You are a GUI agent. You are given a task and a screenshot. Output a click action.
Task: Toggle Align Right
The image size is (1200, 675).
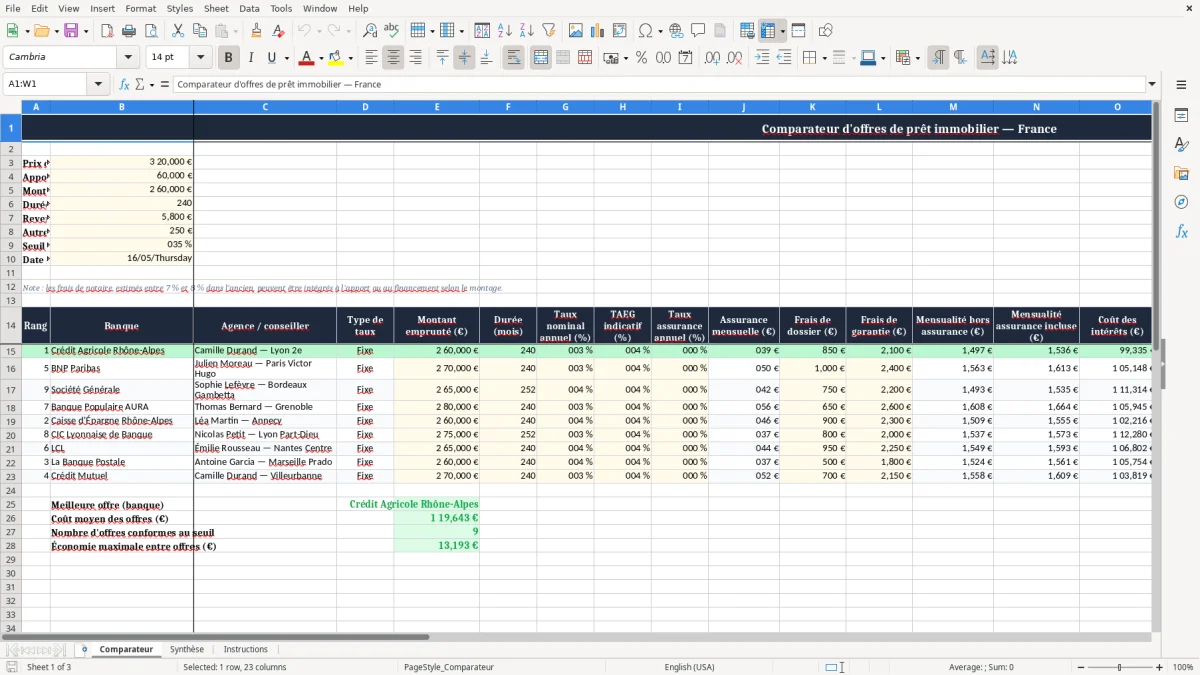(x=415, y=58)
